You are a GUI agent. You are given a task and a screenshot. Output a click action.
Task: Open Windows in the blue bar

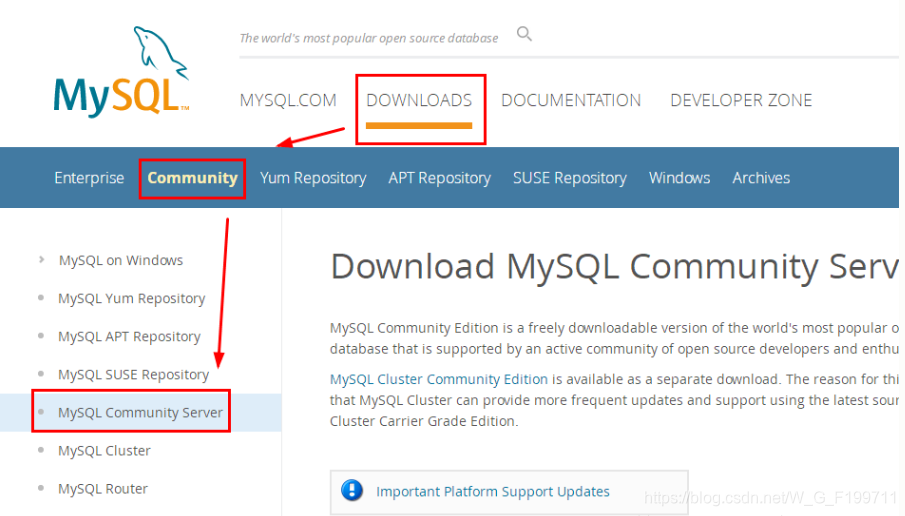679,178
